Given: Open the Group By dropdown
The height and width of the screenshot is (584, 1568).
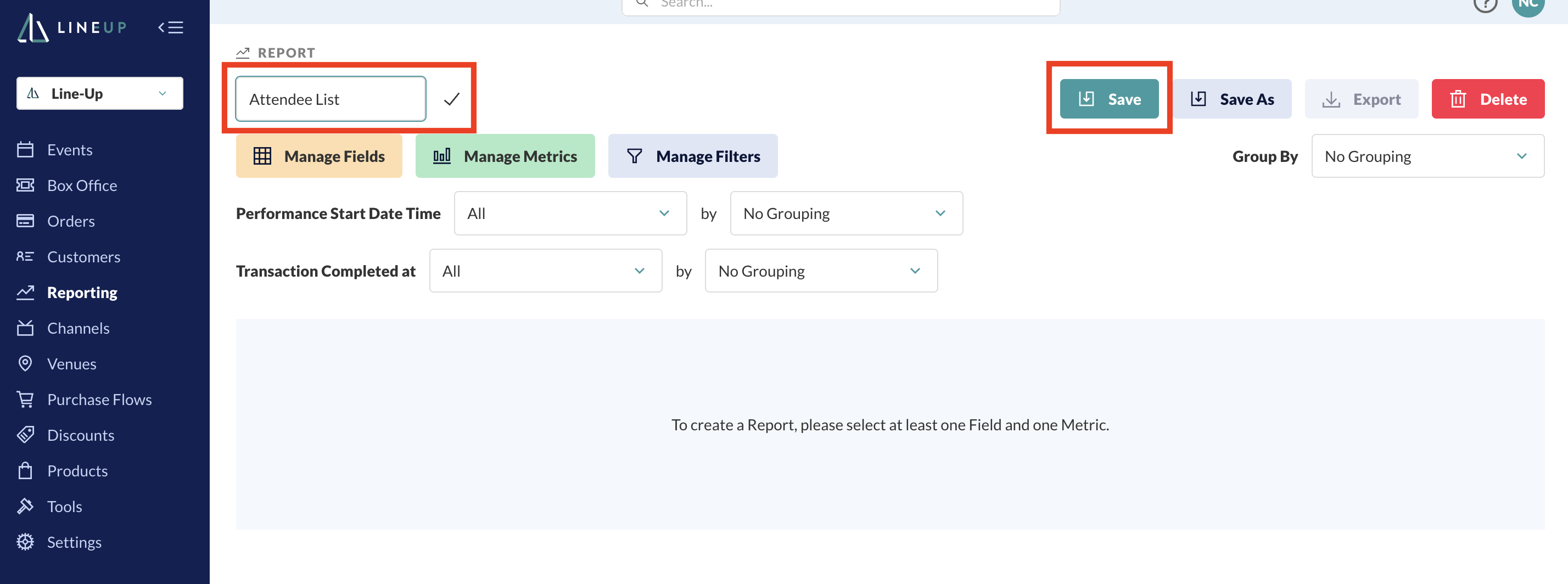Looking at the screenshot, I should (x=1427, y=156).
